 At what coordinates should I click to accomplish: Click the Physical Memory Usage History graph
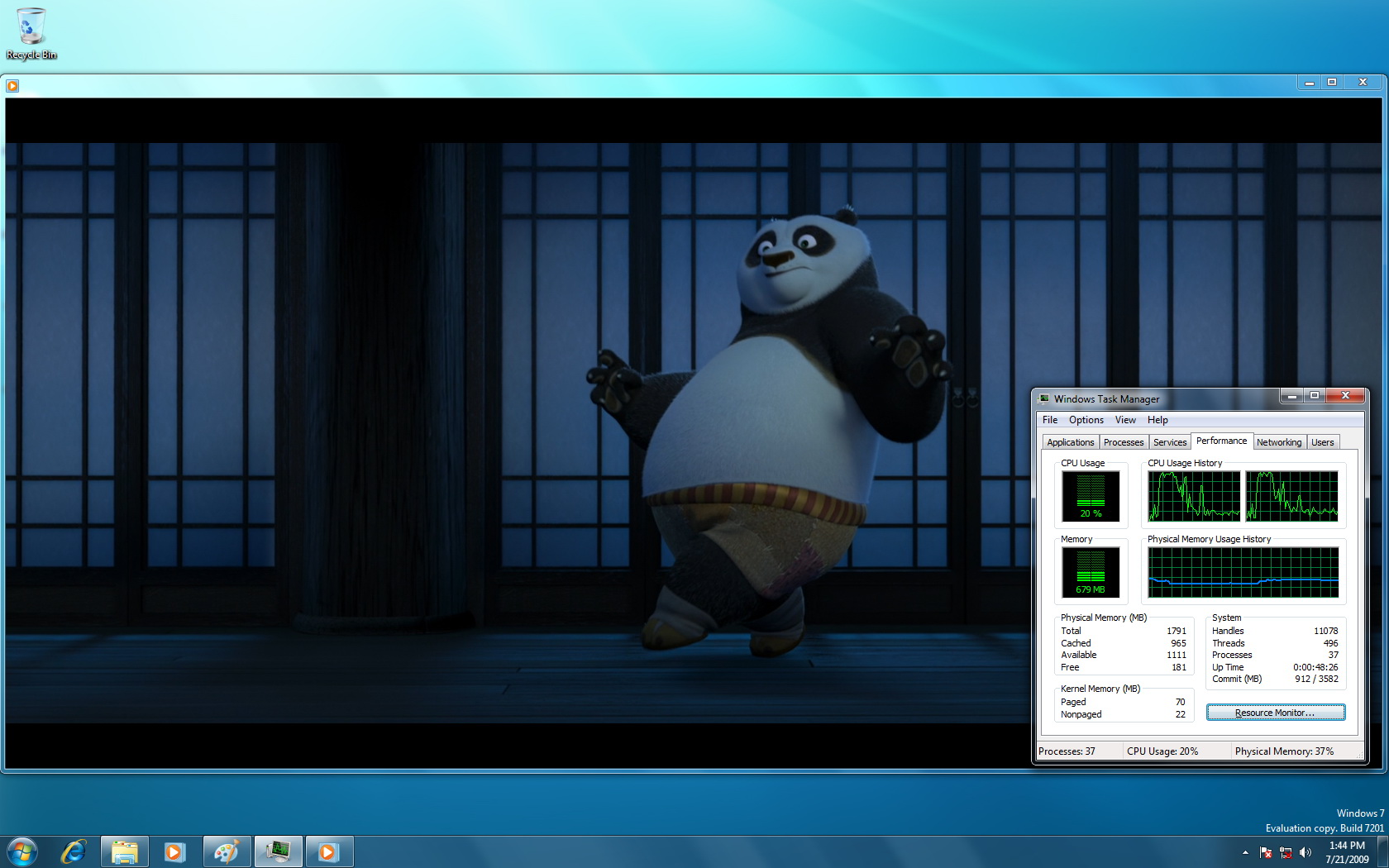(1243, 572)
